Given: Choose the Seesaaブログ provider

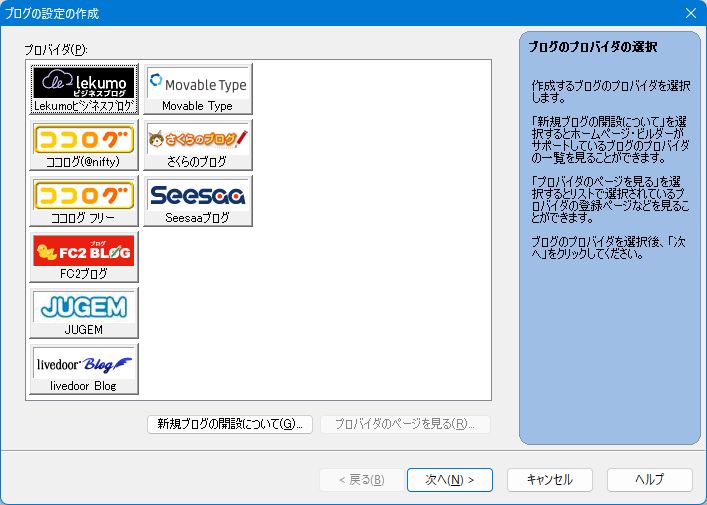Looking at the screenshot, I should pyautogui.click(x=197, y=201).
